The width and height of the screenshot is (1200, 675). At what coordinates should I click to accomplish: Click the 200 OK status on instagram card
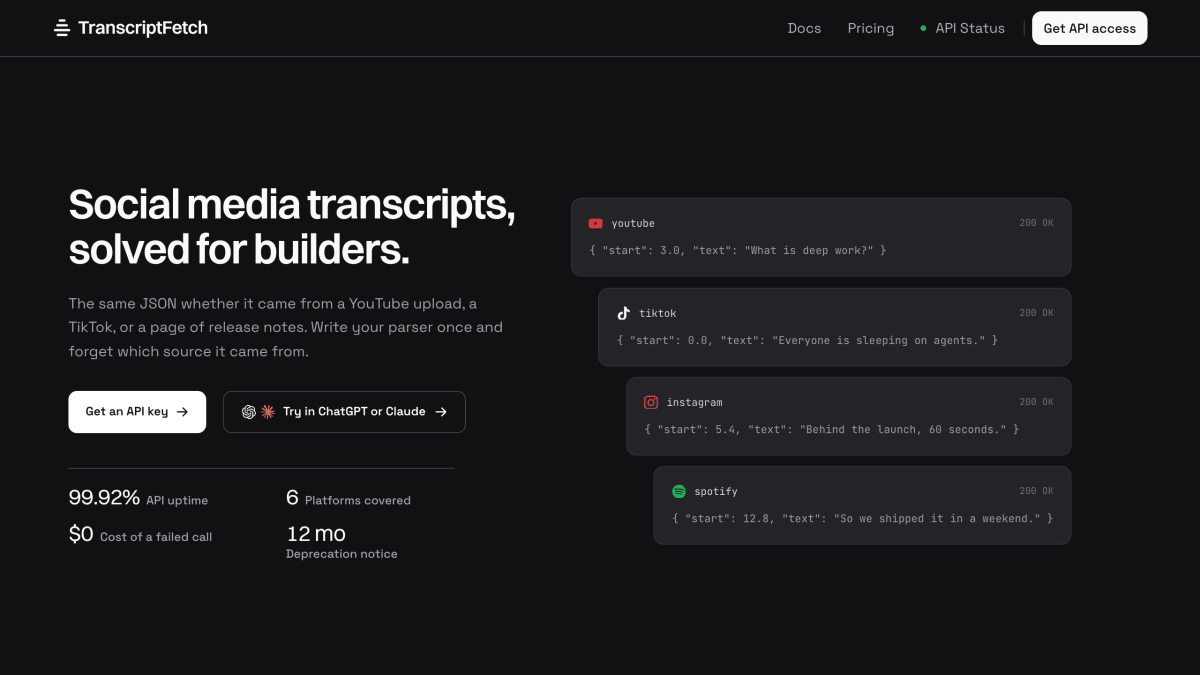pyautogui.click(x=1036, y=402)
